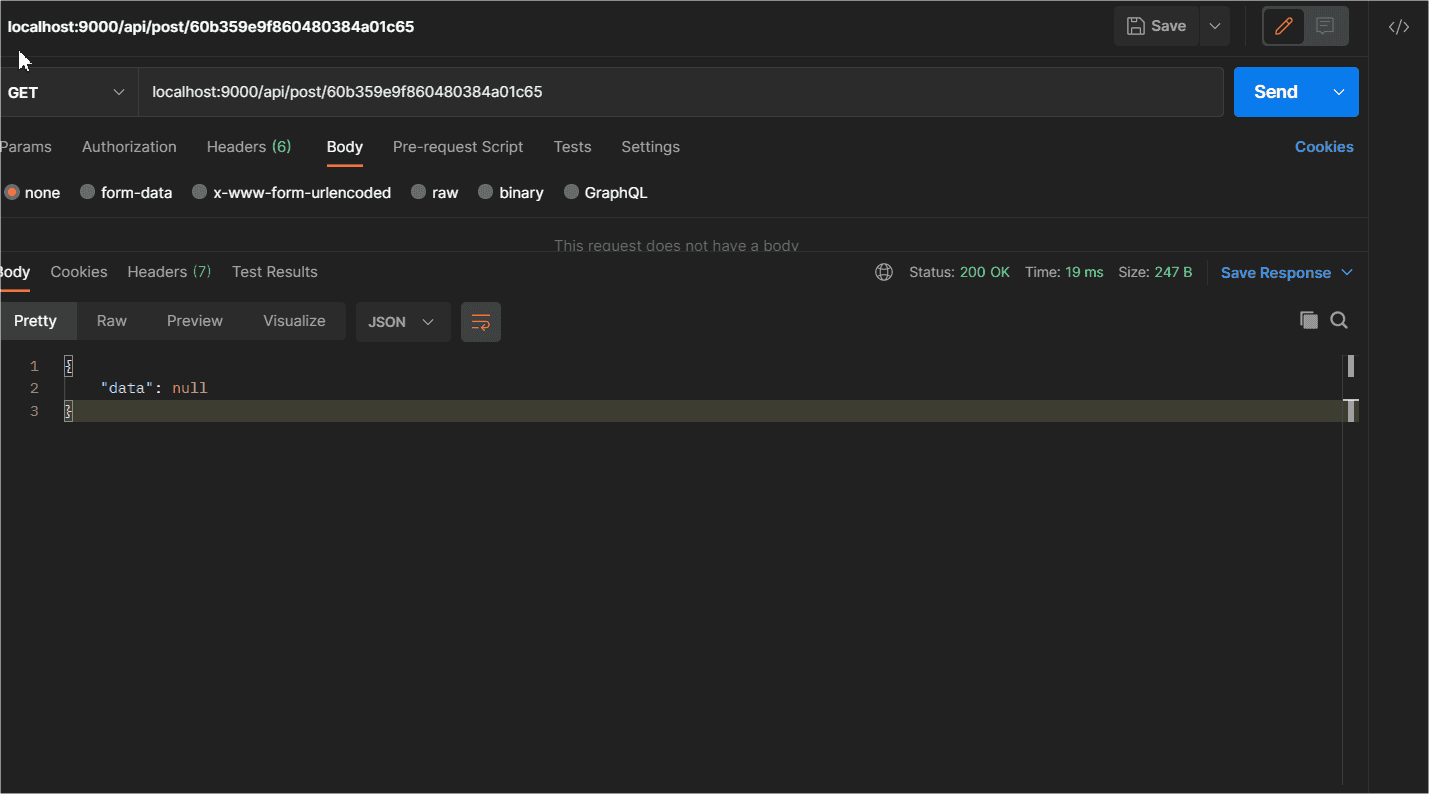Search the response with magnifier icon
Viewport: 1429px width, 794px height.
click(1339, 320)
